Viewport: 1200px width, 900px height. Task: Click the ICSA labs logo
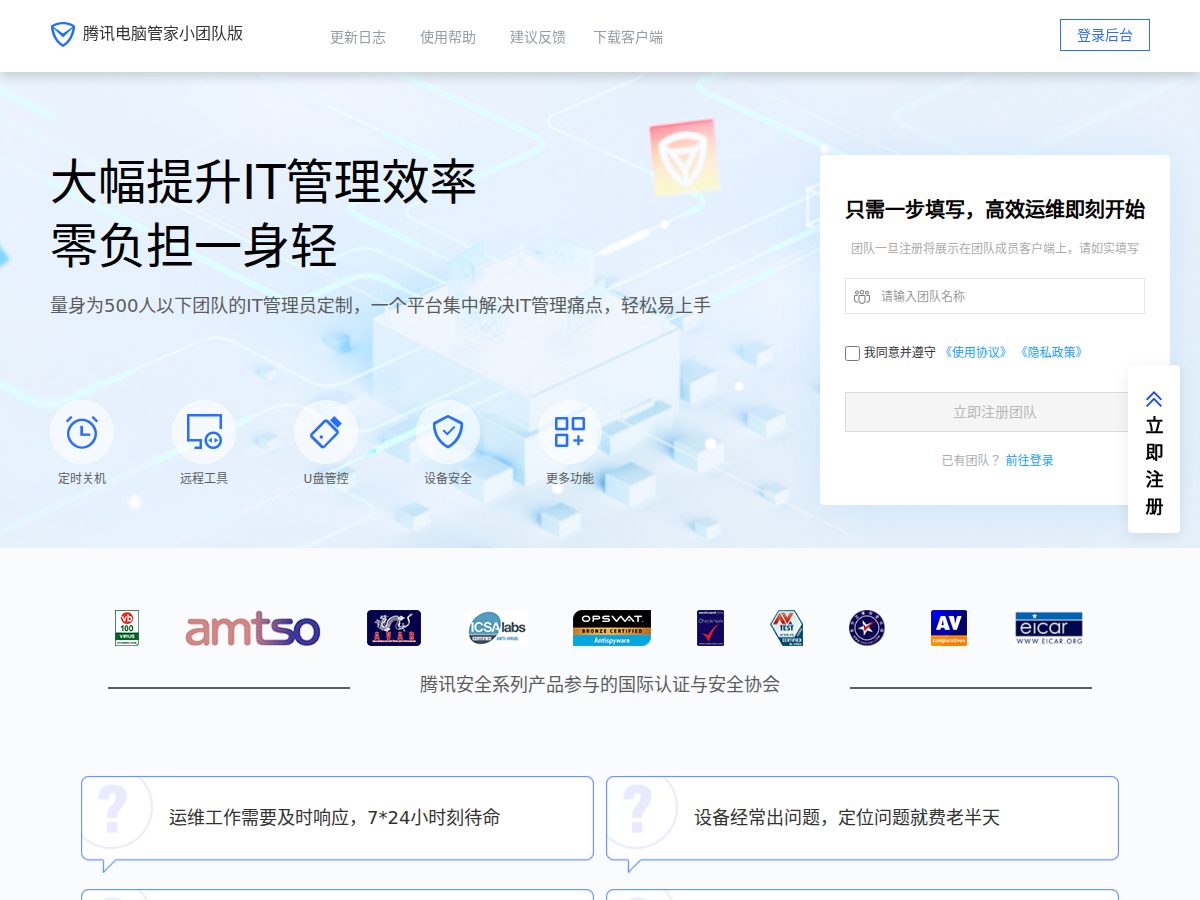tap(497, 628)
